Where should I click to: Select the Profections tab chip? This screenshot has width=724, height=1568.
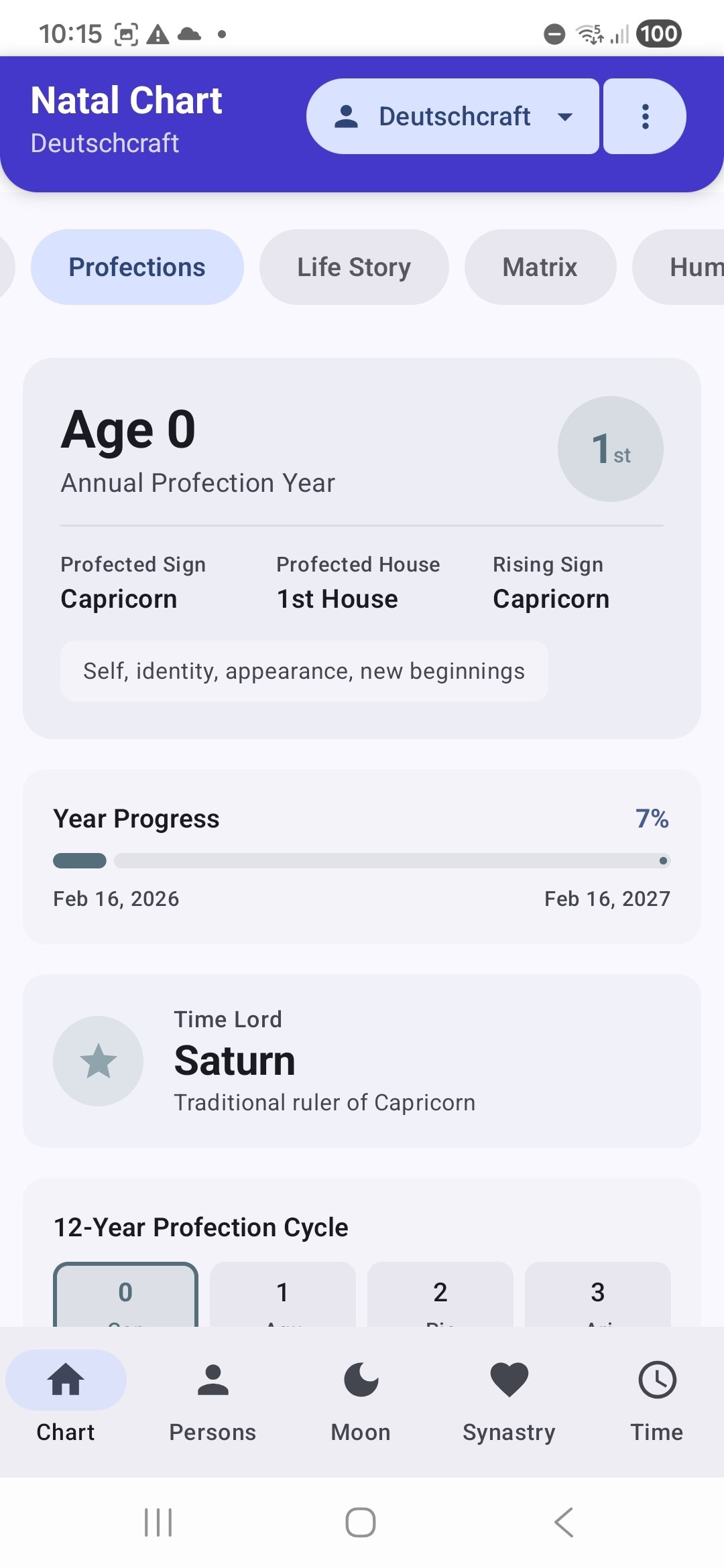click(x=137, y=267)
